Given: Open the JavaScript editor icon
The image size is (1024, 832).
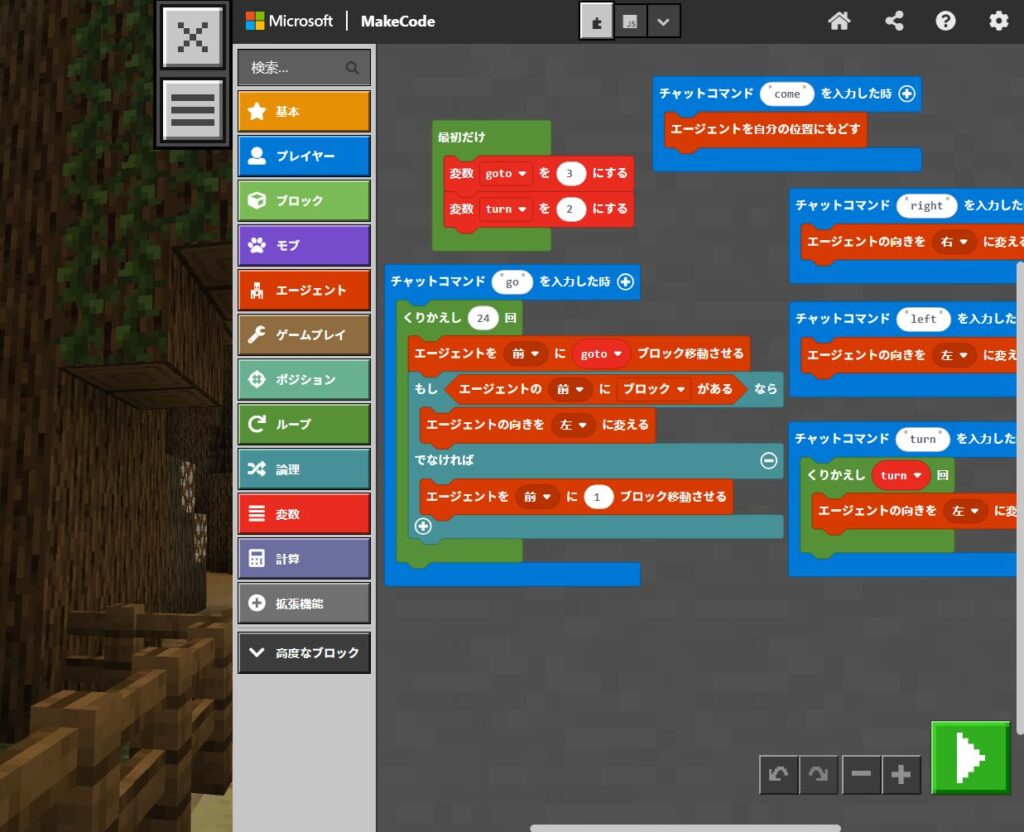Looking at the screenshot, I should [631, 19].
